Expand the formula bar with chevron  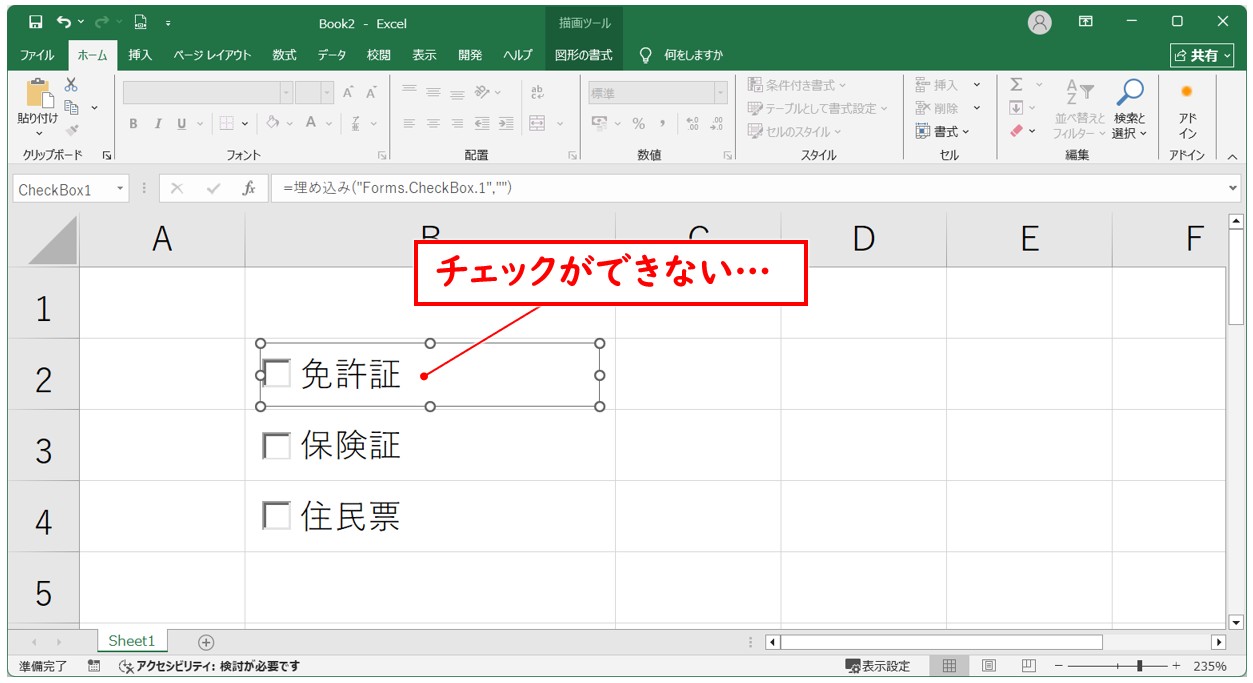pos(1232,188)
